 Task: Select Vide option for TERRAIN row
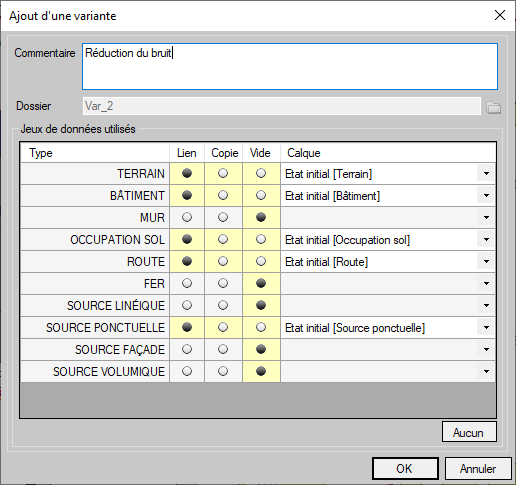click(261, 173)
